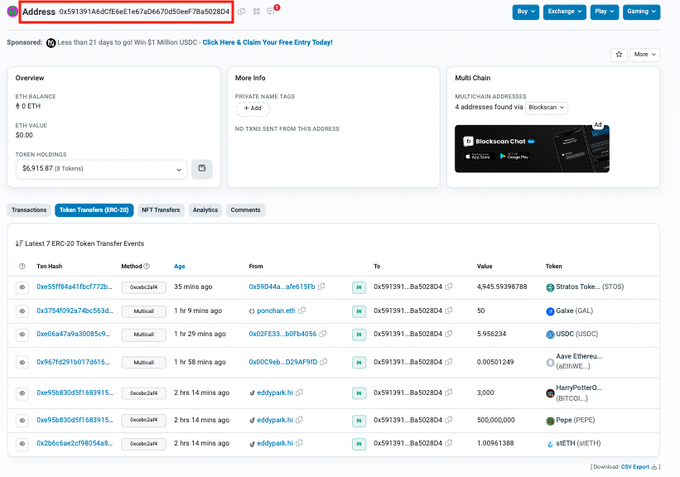Expand the token holdings $6,915.87 dropdown
Image resolution: width=680 pixels, height=477 pixels.
click(101, 169)
